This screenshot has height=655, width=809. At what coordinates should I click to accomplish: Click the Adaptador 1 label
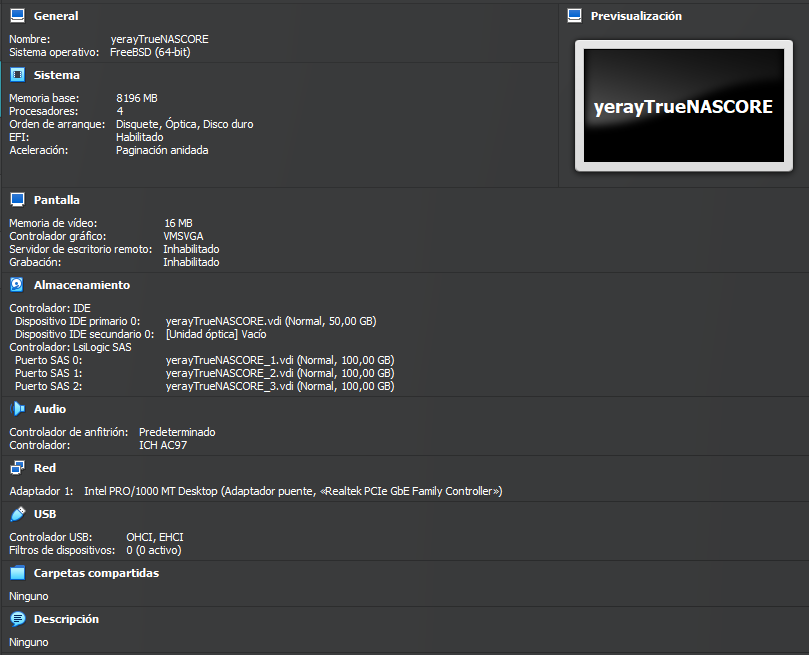pos(41,491)
